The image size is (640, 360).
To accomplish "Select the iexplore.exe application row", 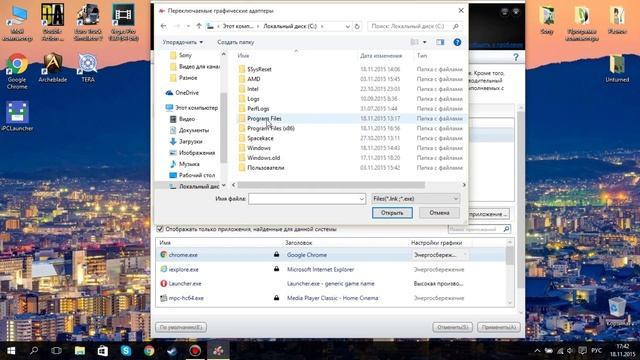I will pos(331,269).
